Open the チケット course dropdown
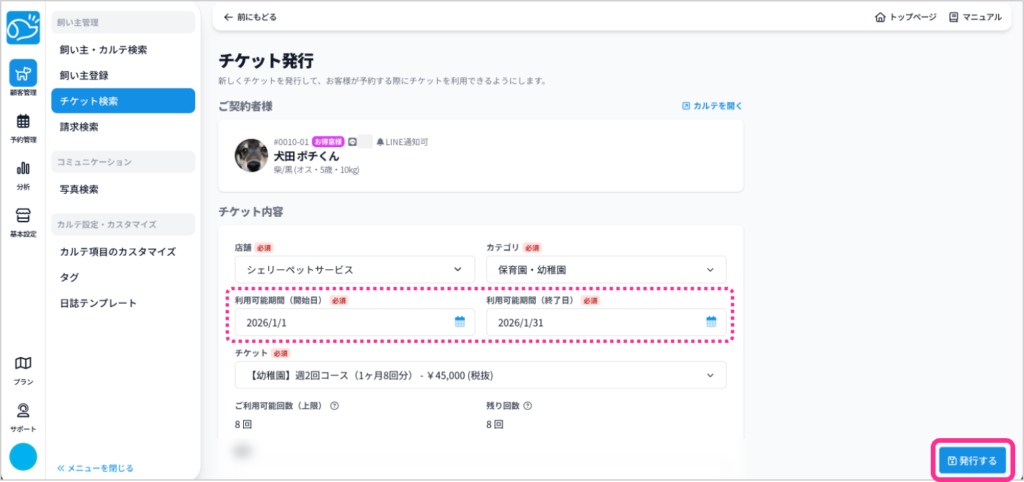Viewport: 1024px width, 482px height. (480, 375)
